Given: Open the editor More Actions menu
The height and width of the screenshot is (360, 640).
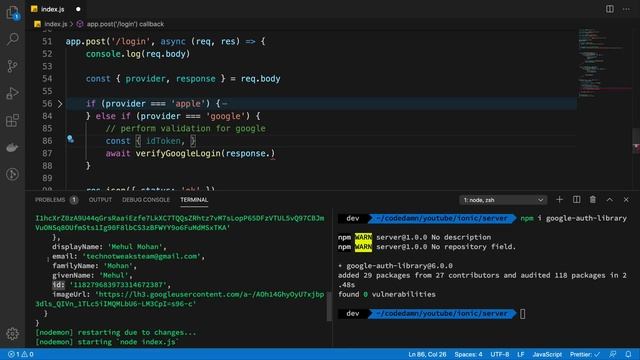Looking at the screenshot, I should tap(626, 9).
